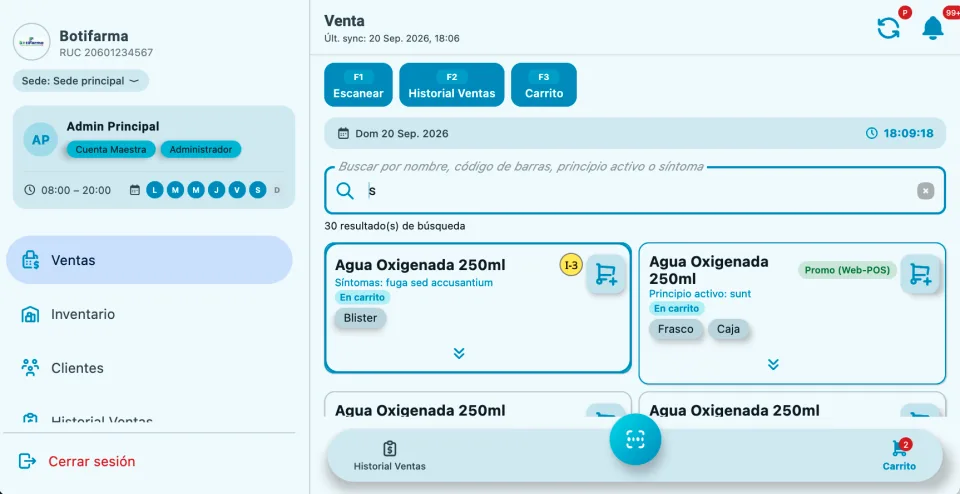Click the Venta page title

coord(345,21)
